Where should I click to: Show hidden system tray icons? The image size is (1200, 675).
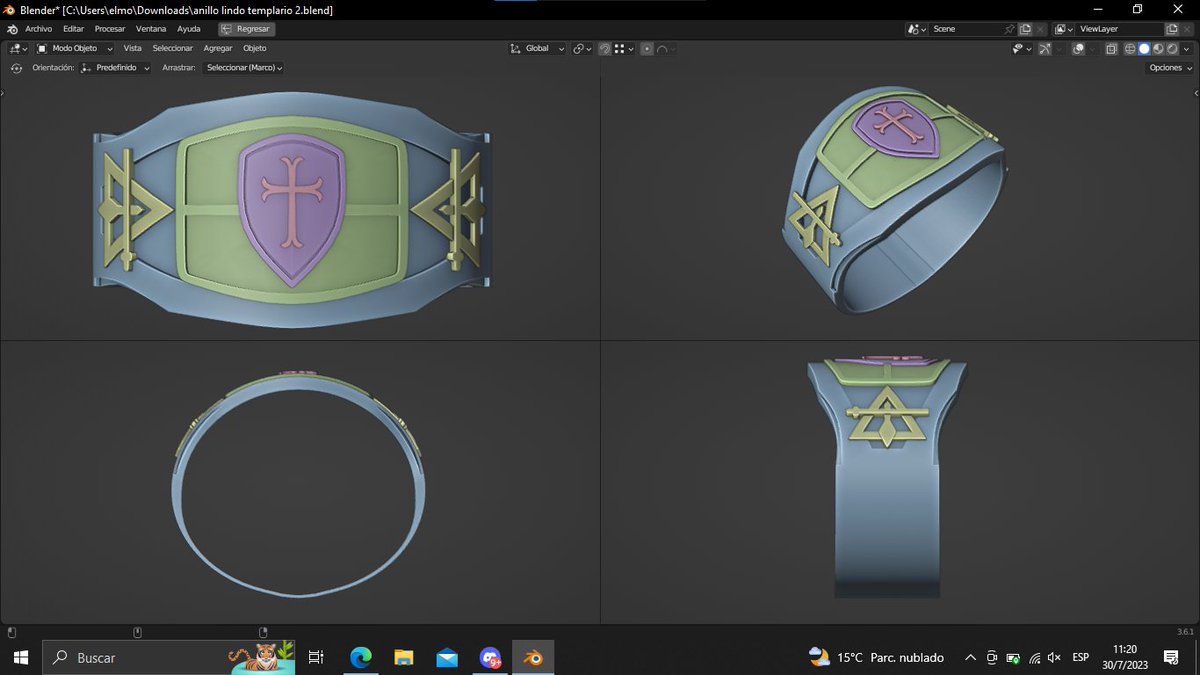(x=970, y=657)
